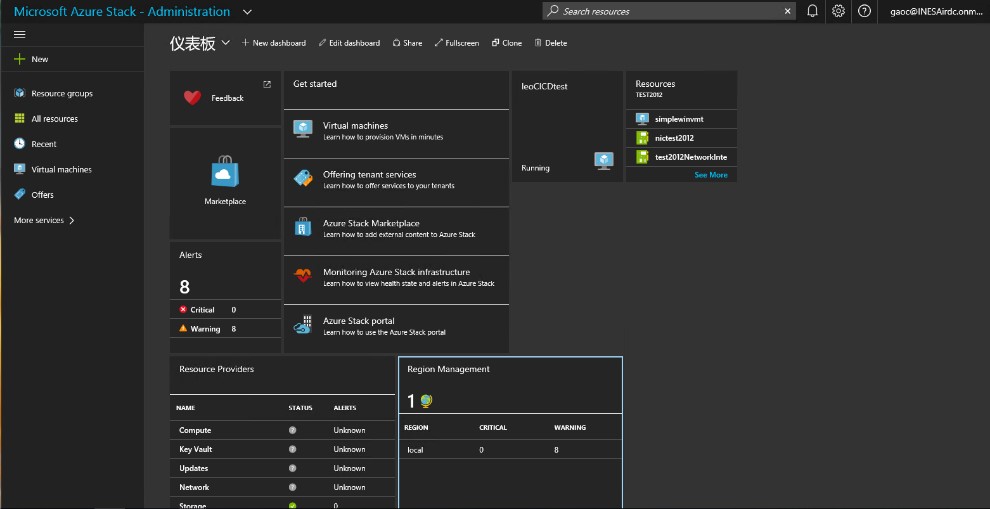
Task: Open the Offering tenant services link
Action: [369, 174]
